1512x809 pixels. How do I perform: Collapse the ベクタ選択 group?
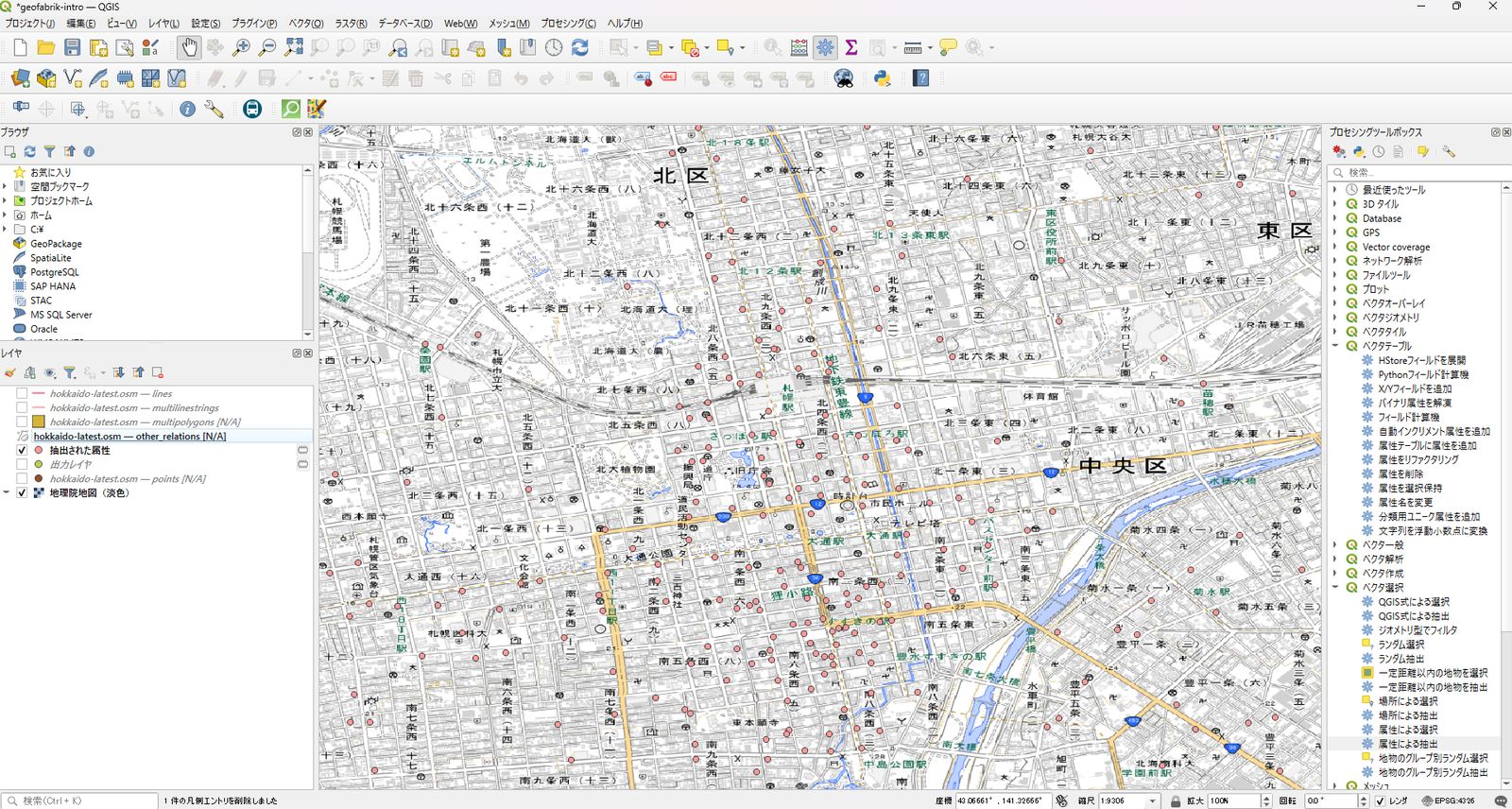point(1335,587)
